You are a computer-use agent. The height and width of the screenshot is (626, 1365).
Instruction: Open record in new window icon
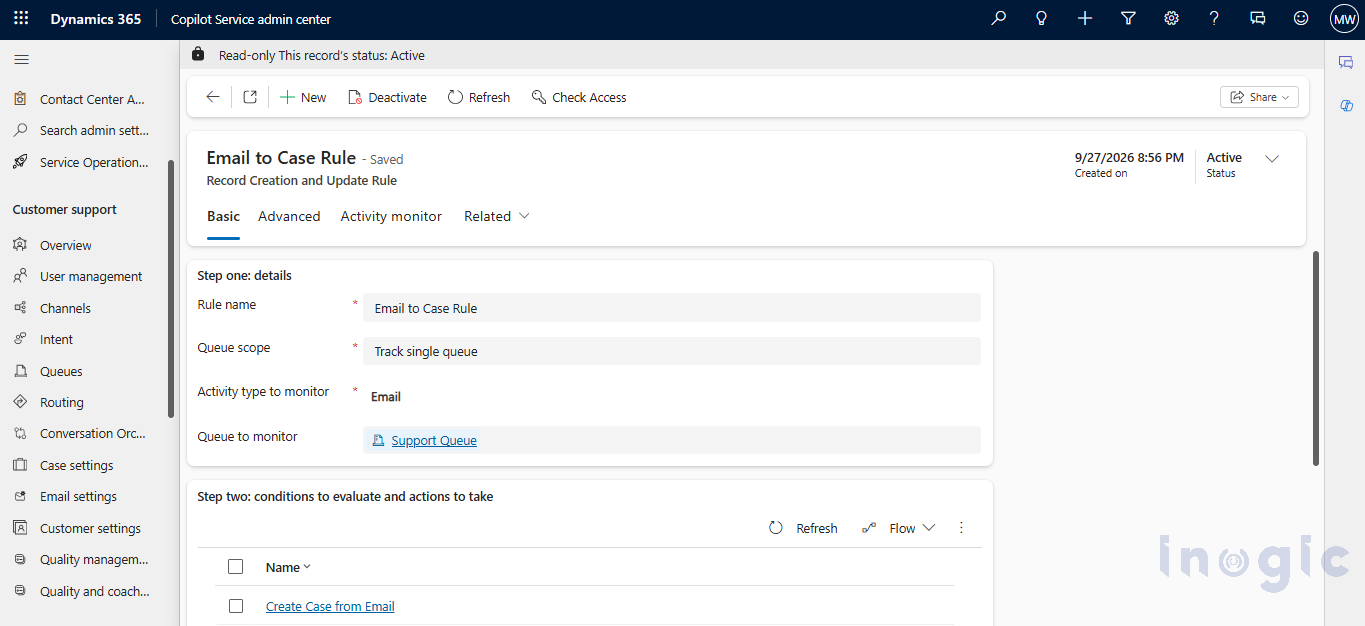pos(250,97)
